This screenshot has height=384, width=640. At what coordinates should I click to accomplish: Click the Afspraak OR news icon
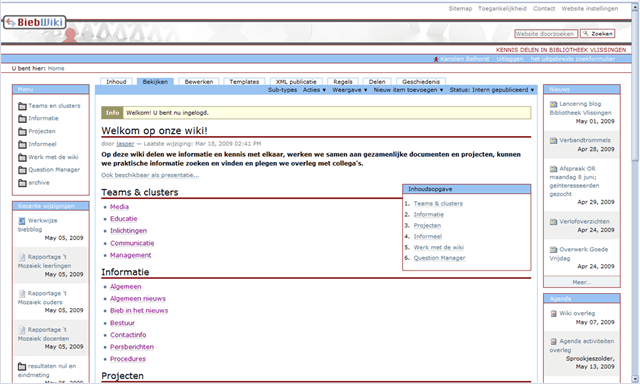[553, 169]
